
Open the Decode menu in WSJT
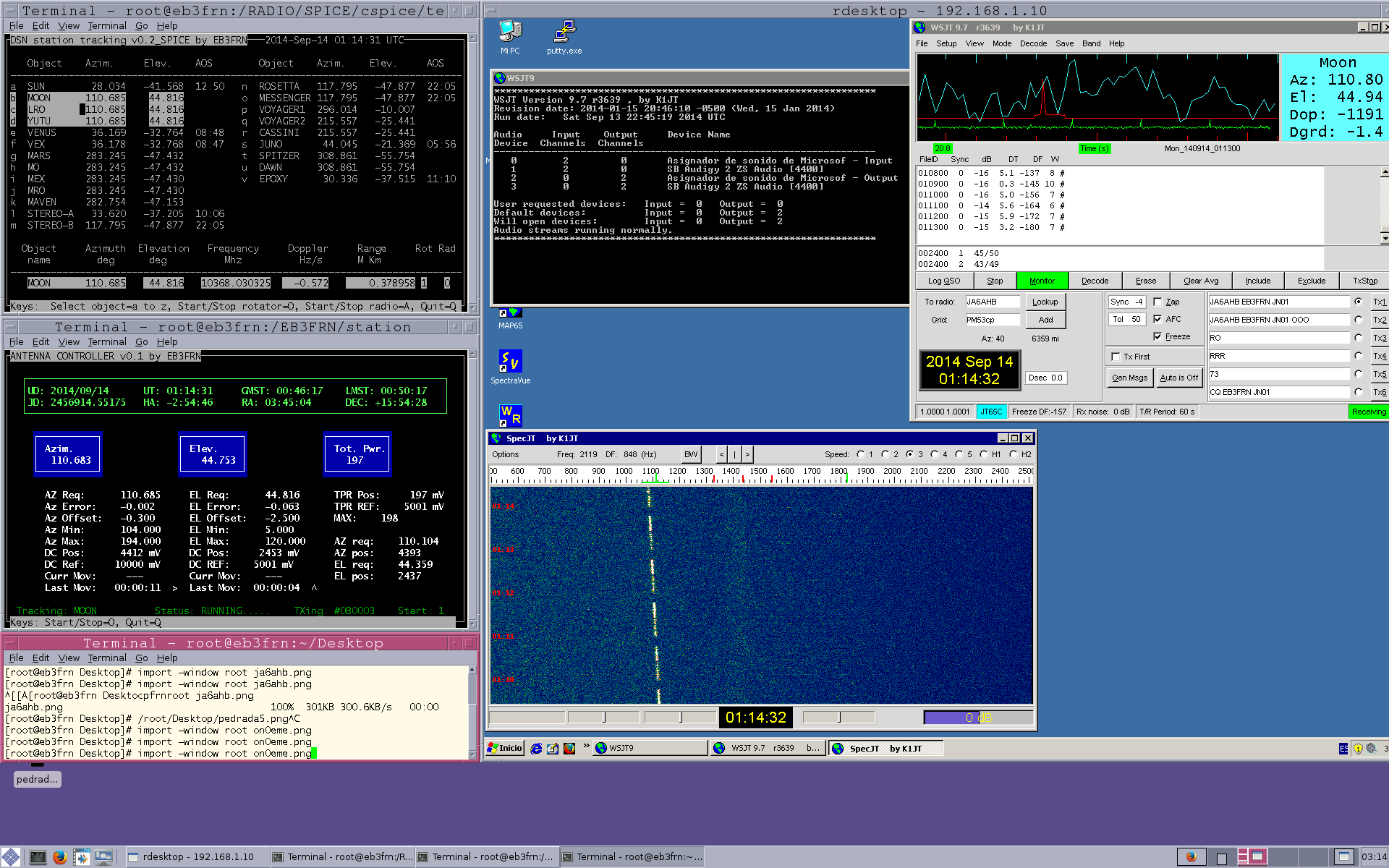tap(1033, 43)
